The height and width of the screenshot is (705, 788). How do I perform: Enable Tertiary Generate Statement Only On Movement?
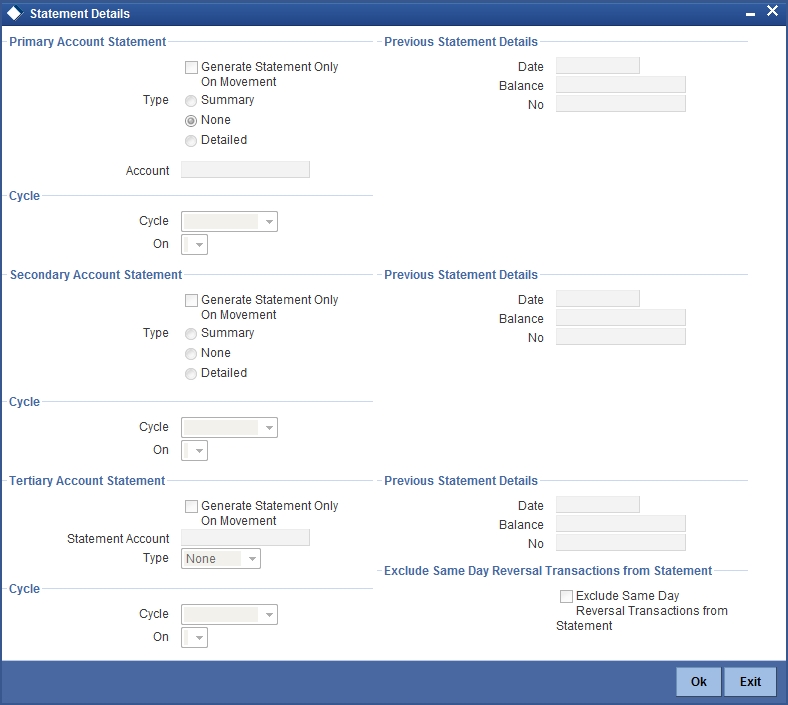tap(191, 507)
